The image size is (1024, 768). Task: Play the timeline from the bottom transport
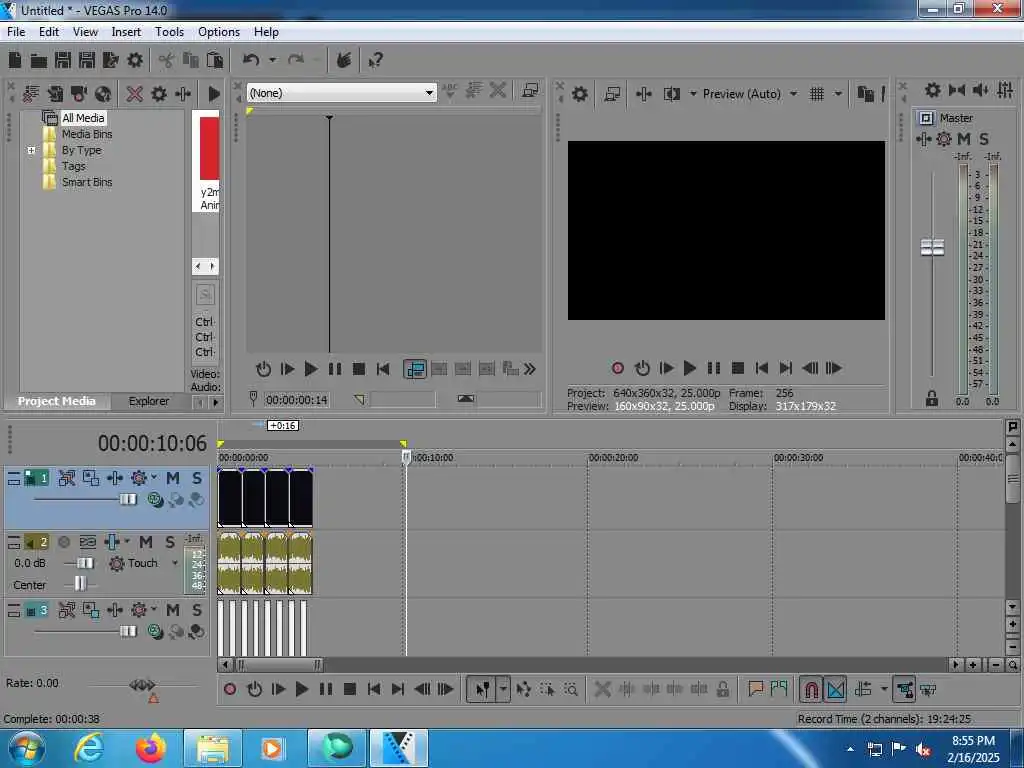[x=302, y=689]
